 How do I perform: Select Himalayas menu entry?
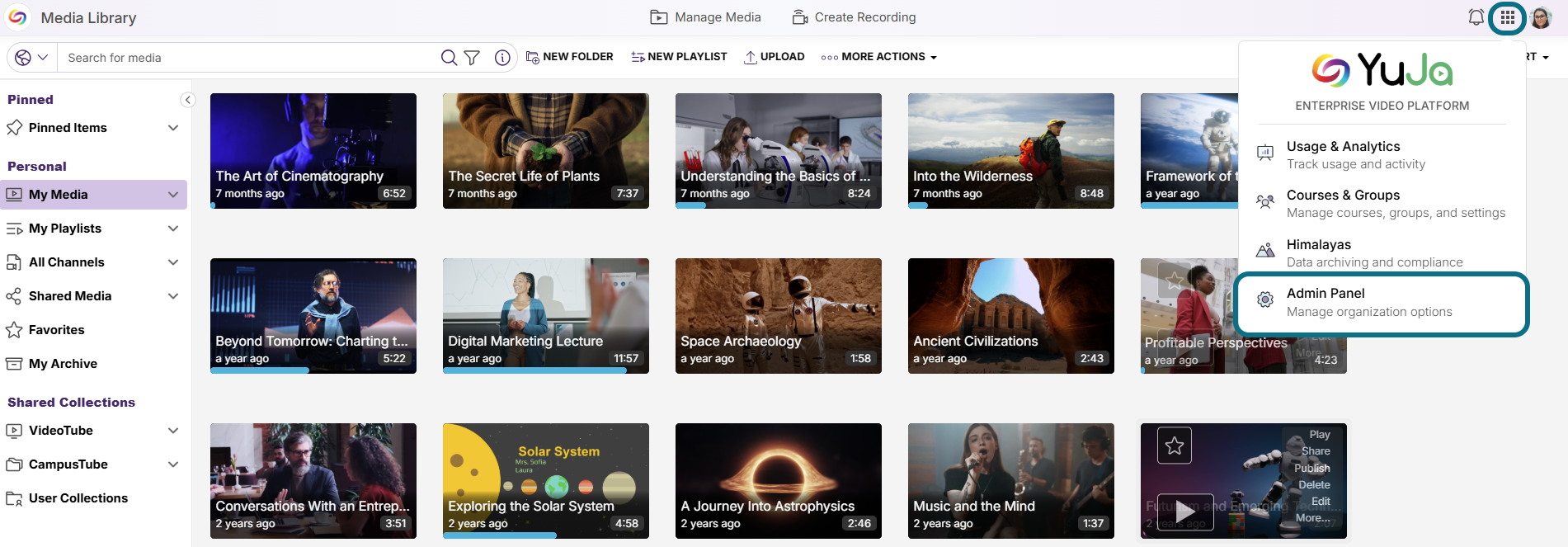(x=1382, y=252)
